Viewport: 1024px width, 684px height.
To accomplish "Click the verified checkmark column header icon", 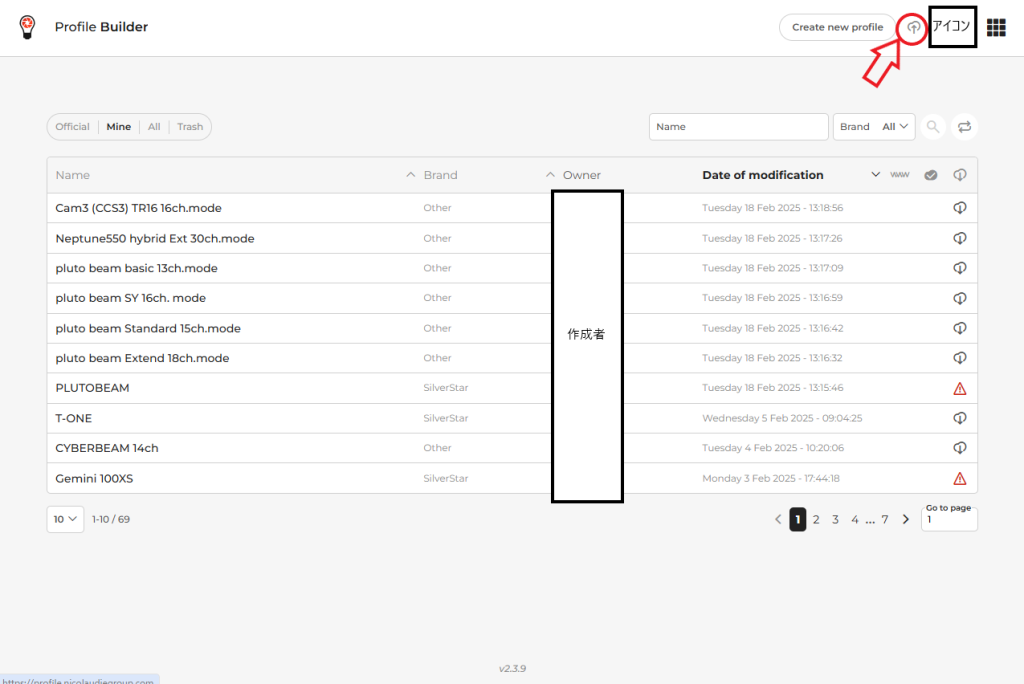I will tap(931, 175).
